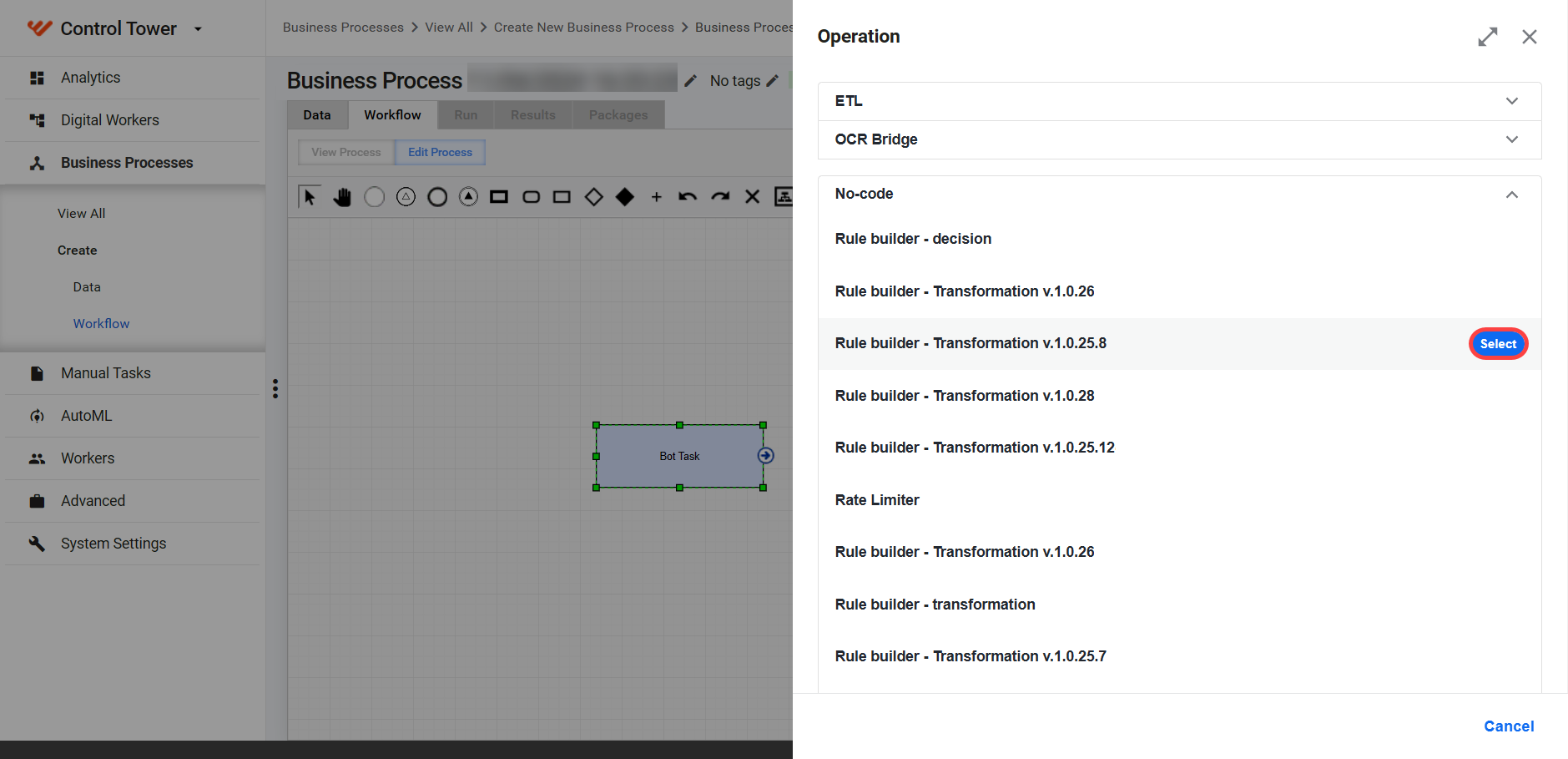Pick the hollow diamond gateway shape
Screen dimensions: 1568x759
tap(593, 197)
